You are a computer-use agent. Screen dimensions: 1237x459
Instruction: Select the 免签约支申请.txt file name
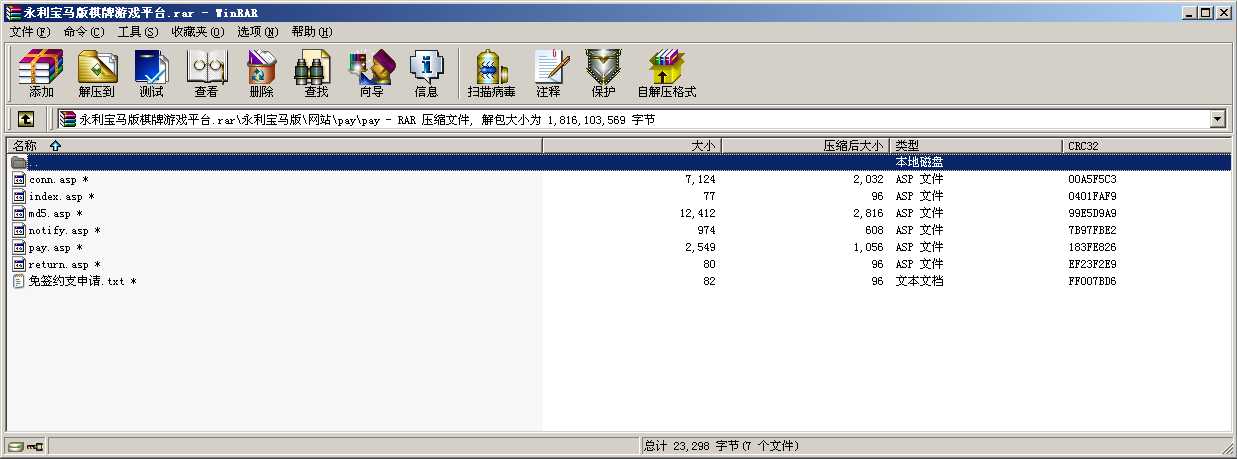click(82, 282)
